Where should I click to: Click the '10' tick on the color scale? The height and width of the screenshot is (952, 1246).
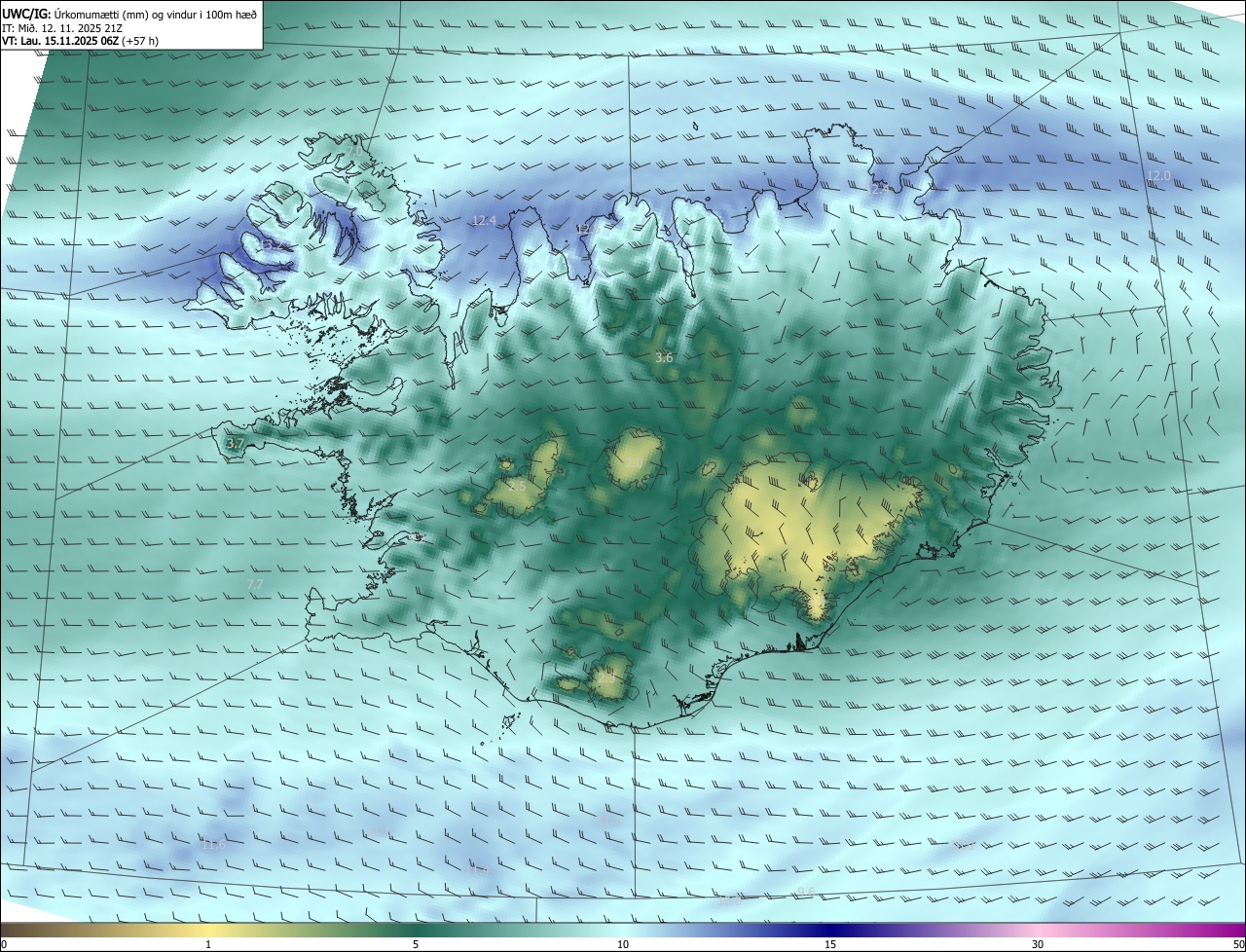623,945
